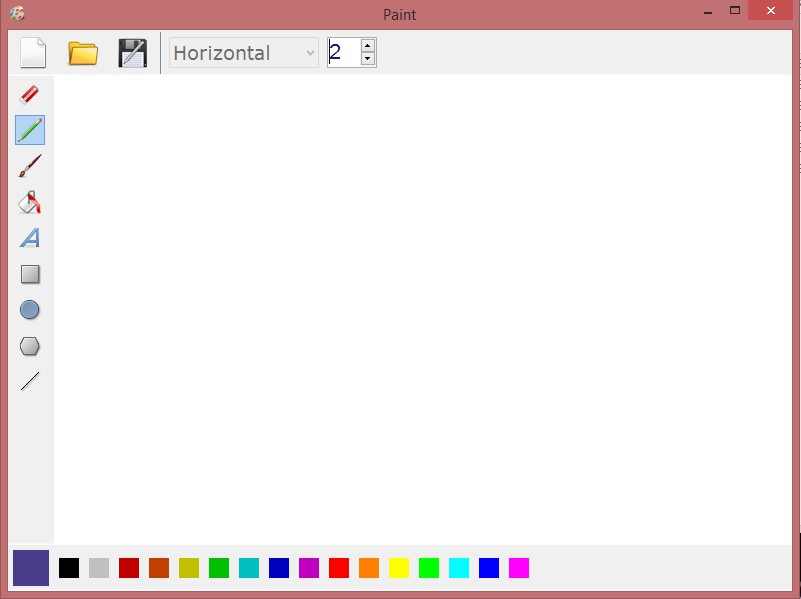Select the Line tool
801x599 pixels.
(30, 381)
